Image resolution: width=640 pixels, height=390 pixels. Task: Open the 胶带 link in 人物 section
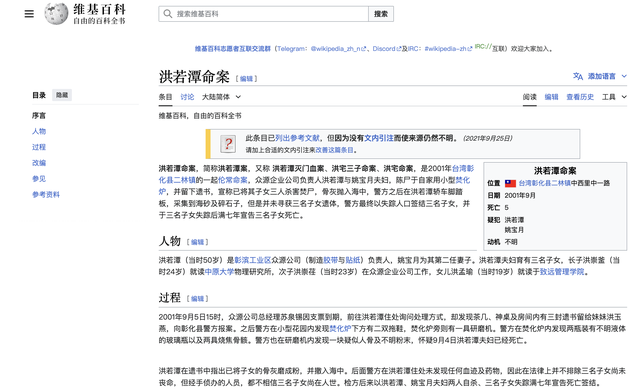click(331, 260)
